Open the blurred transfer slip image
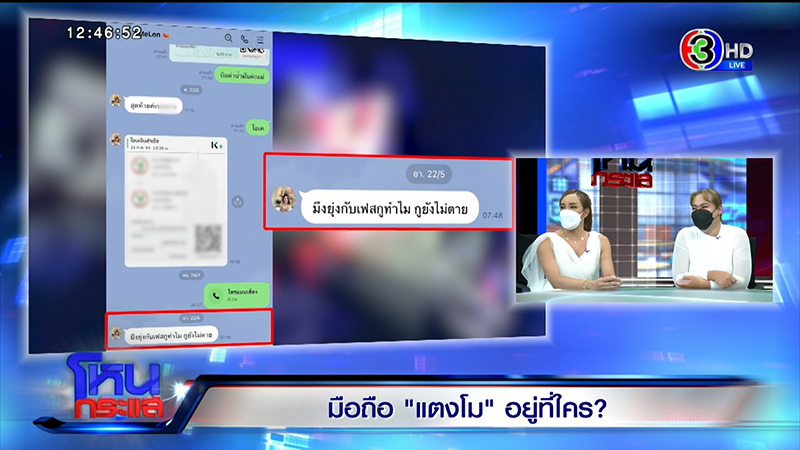The height and width of the screenshot is (450, 800). pos(176,201)
